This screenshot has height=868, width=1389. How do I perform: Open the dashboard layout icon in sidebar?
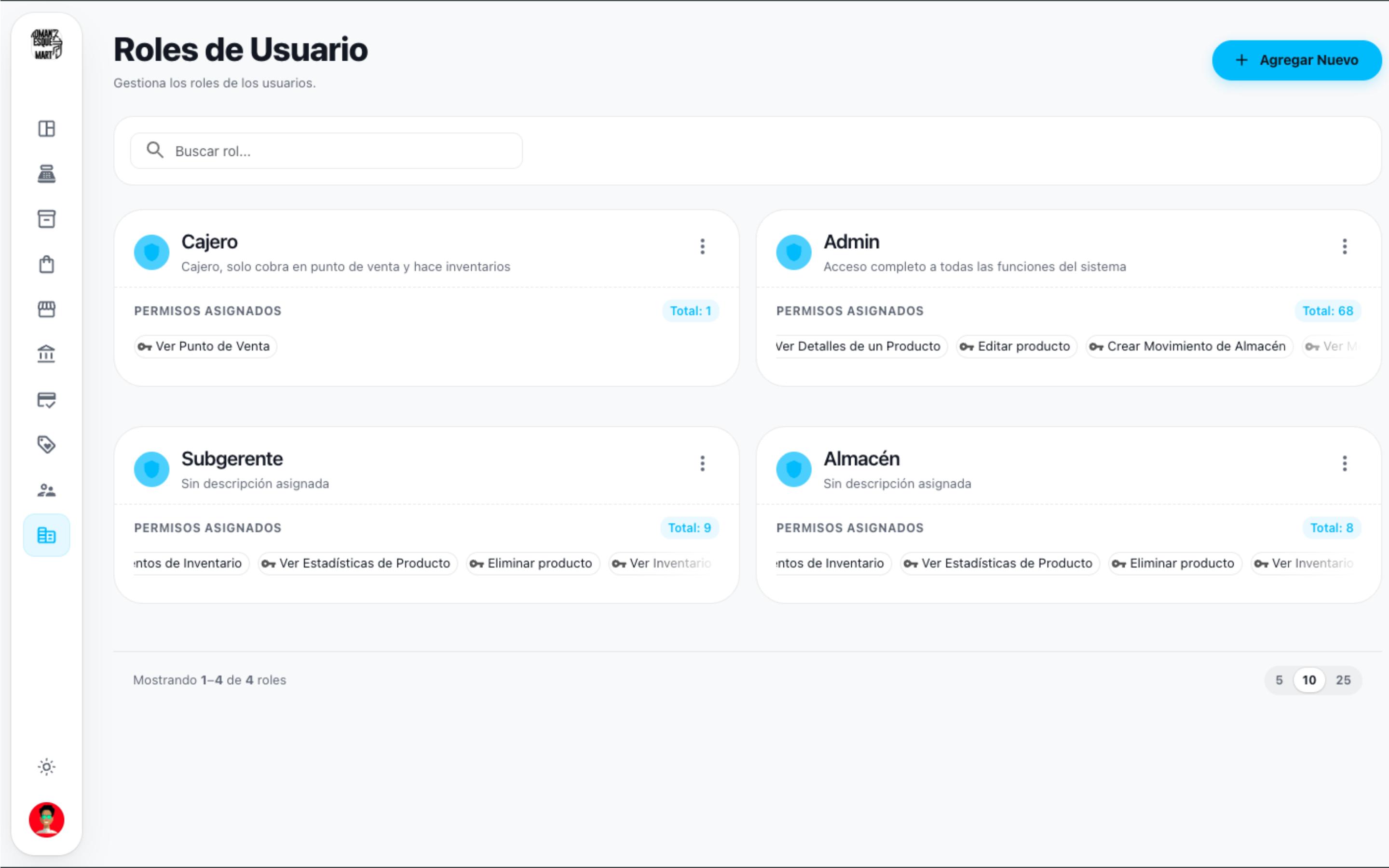(46, 129)
